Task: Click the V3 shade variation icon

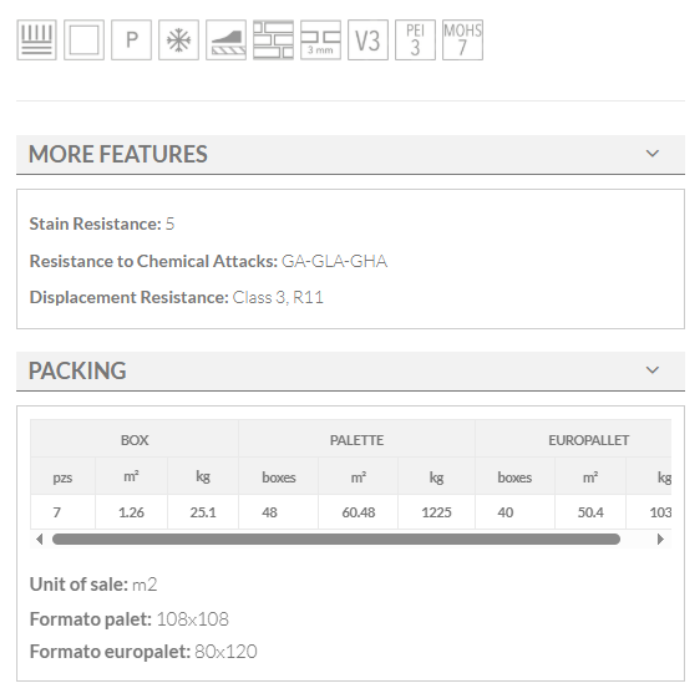Action: coord(368,41)
